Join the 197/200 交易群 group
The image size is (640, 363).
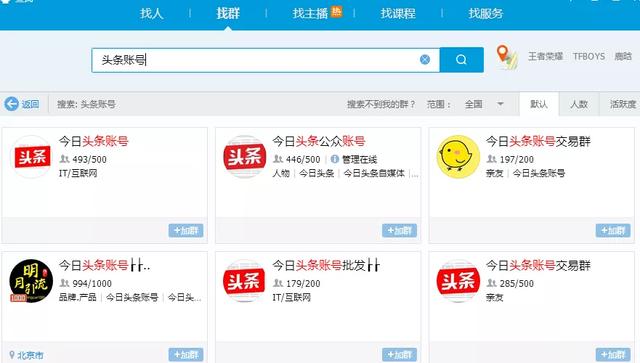coord(613,231)
